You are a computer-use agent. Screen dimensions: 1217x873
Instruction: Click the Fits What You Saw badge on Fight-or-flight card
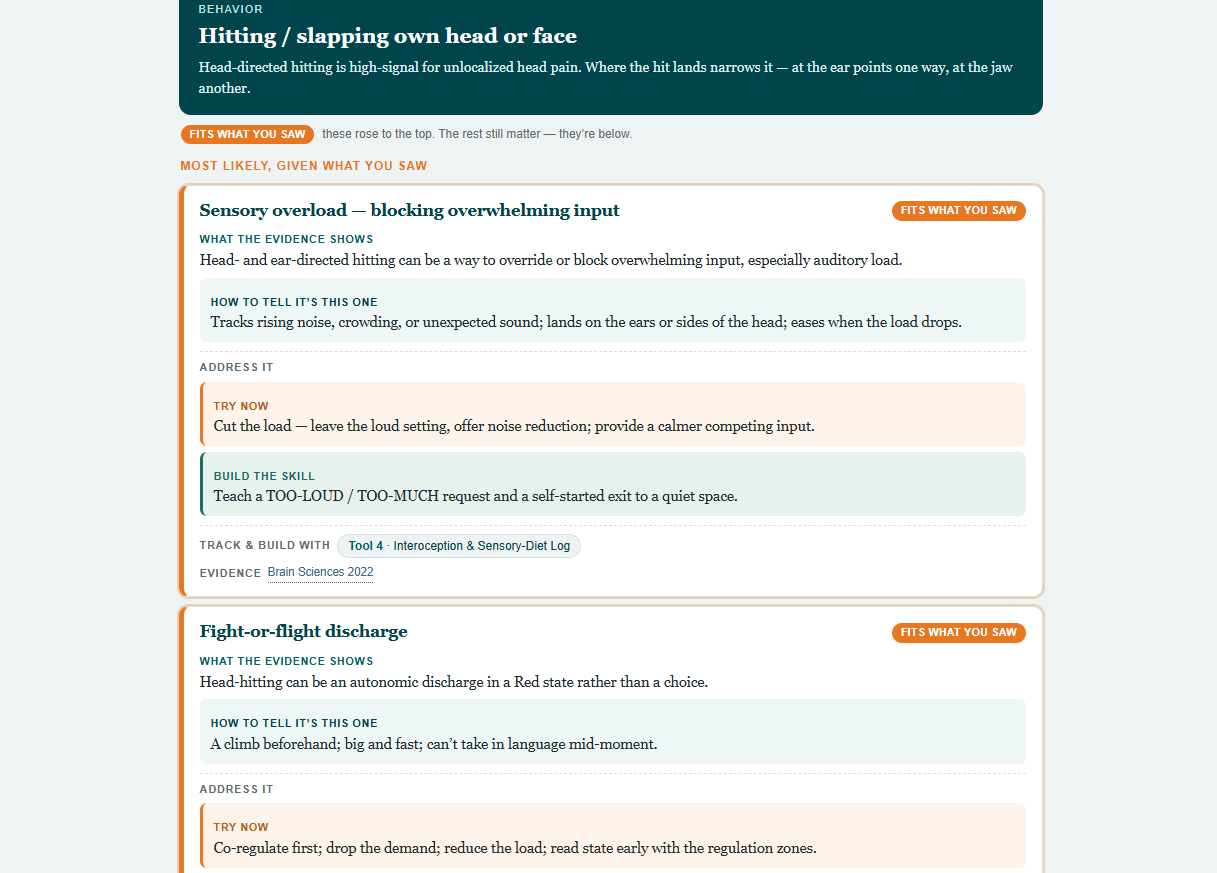(958, 633)
